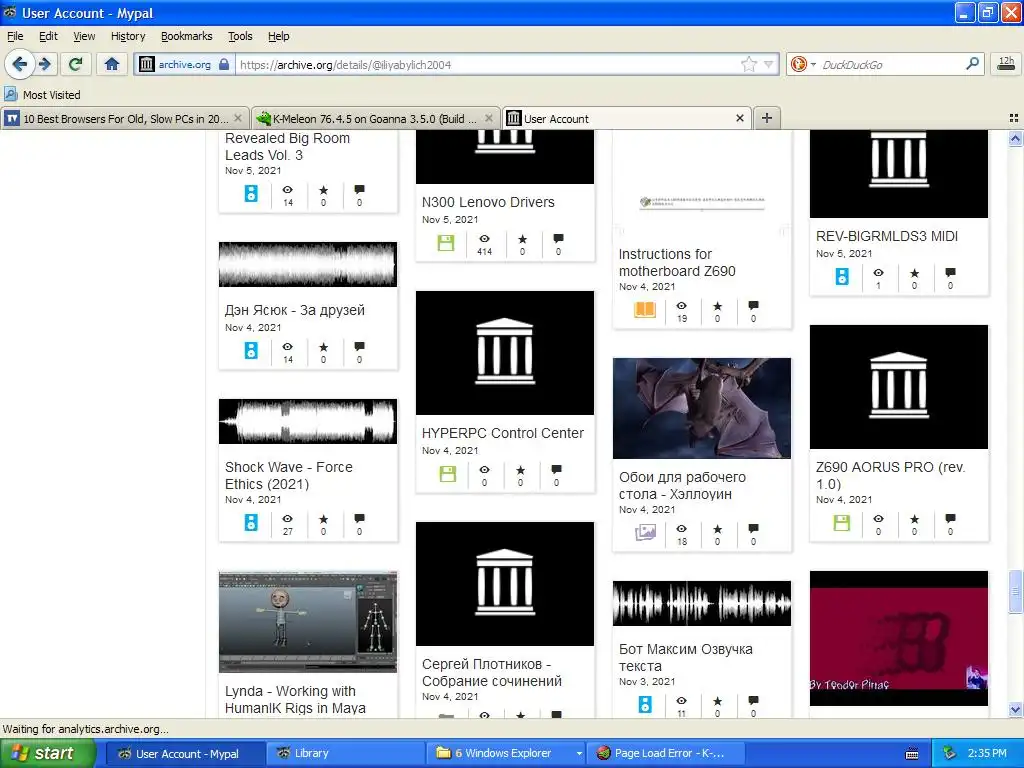This screenshot has width=1024, height=768.
Task: Click the 12h toolbar button
Action: point(1006,64)
